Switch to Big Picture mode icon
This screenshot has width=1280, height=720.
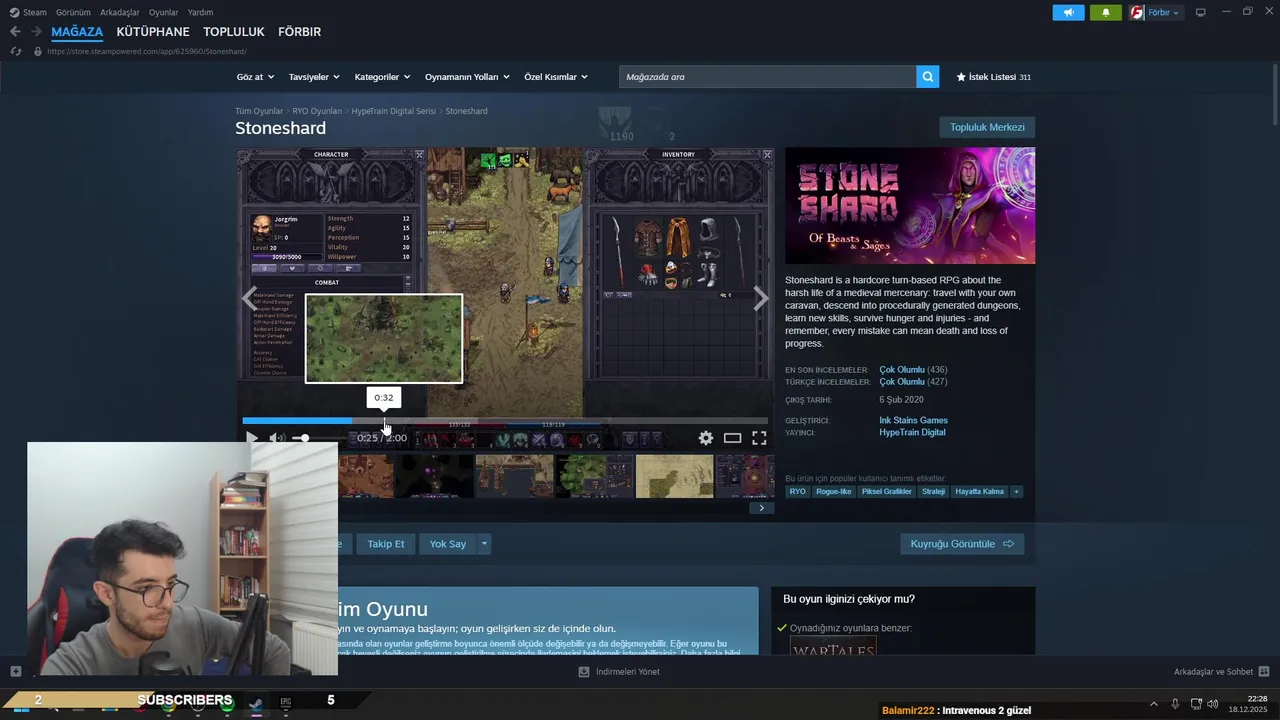point(1201,13)
